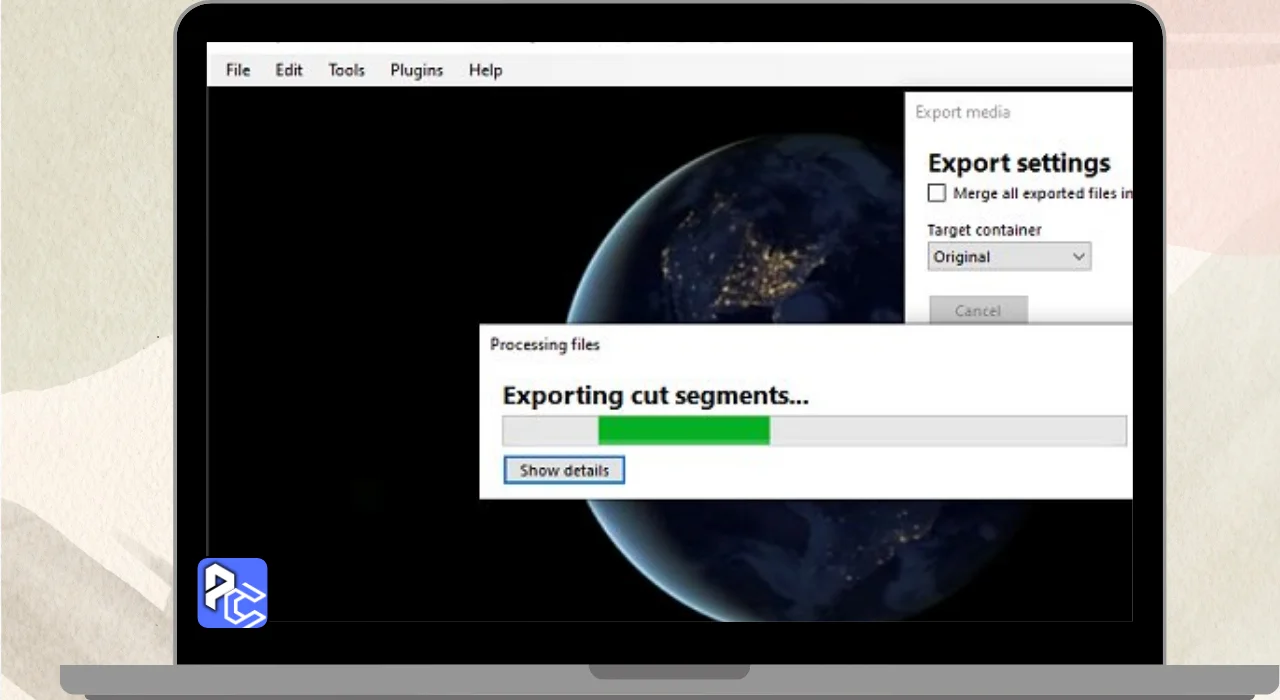Click the Export settings heading

(1019, 163)
